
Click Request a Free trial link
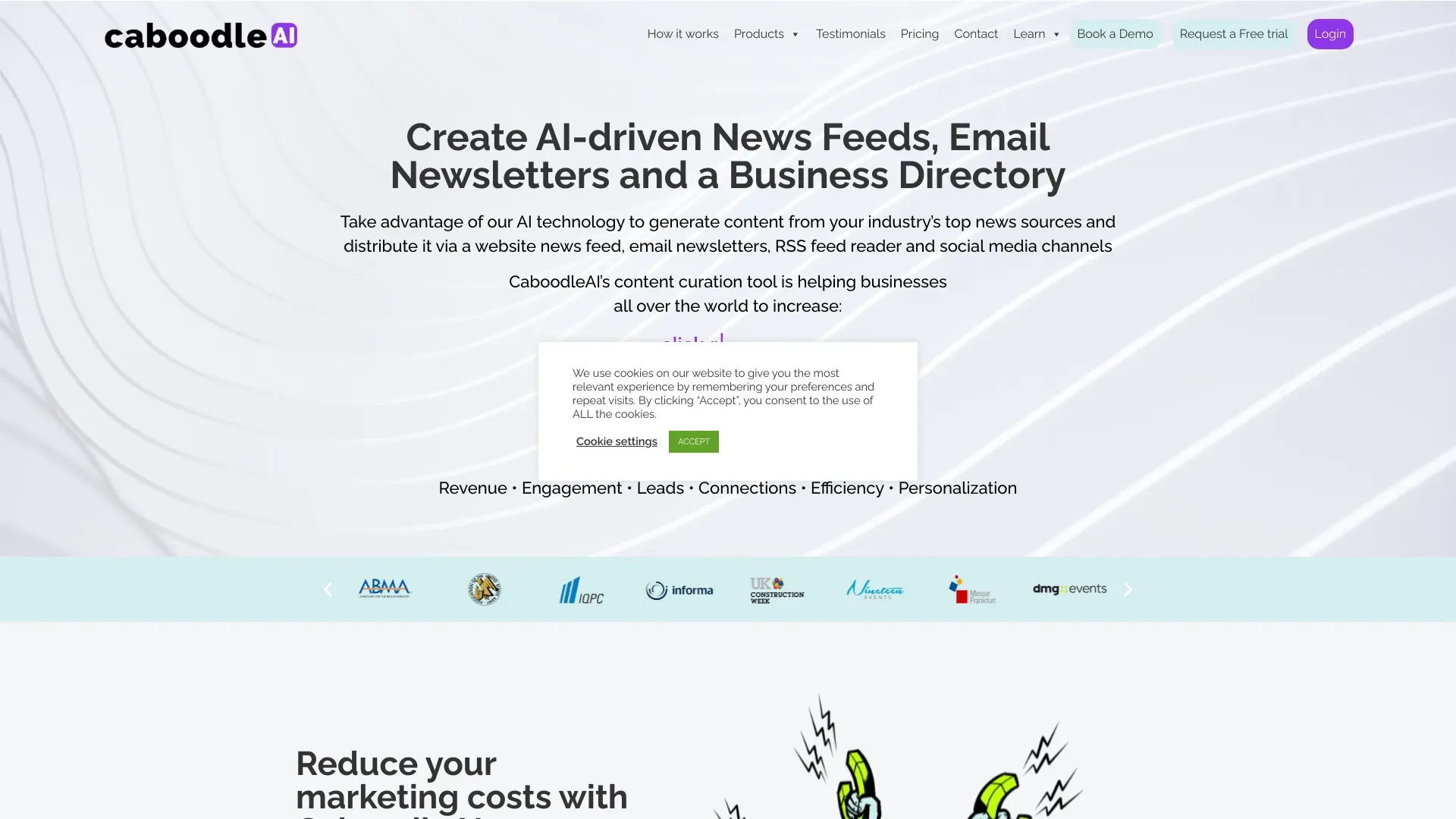pos(1234,33)
